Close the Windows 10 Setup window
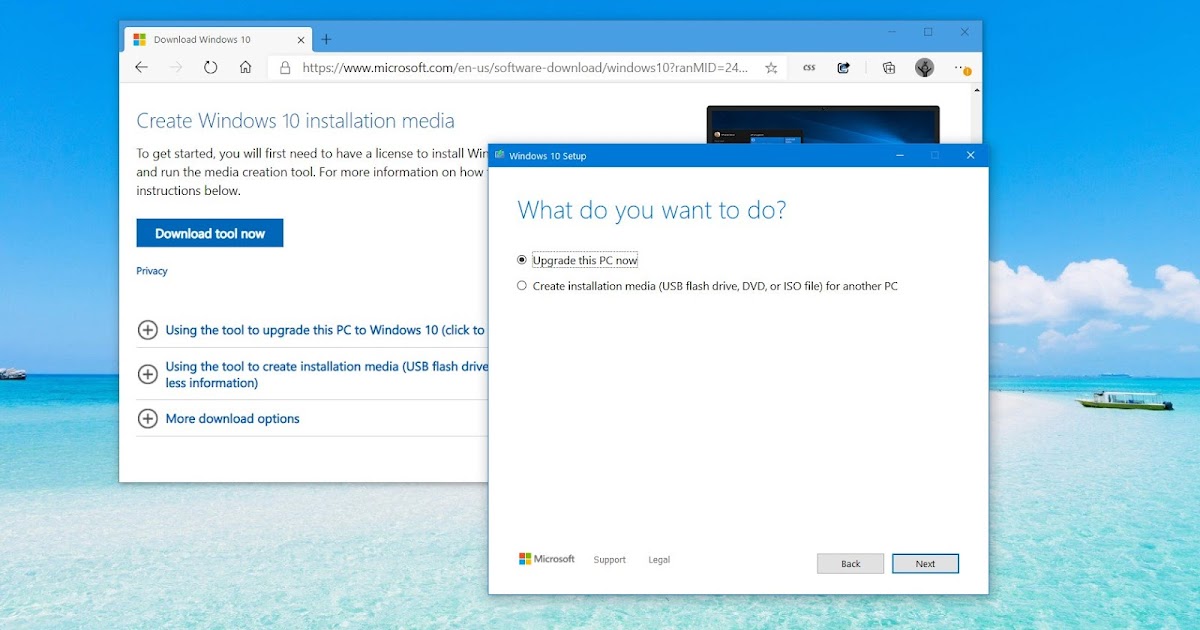1200x630 pixels. tap(970, 155)
